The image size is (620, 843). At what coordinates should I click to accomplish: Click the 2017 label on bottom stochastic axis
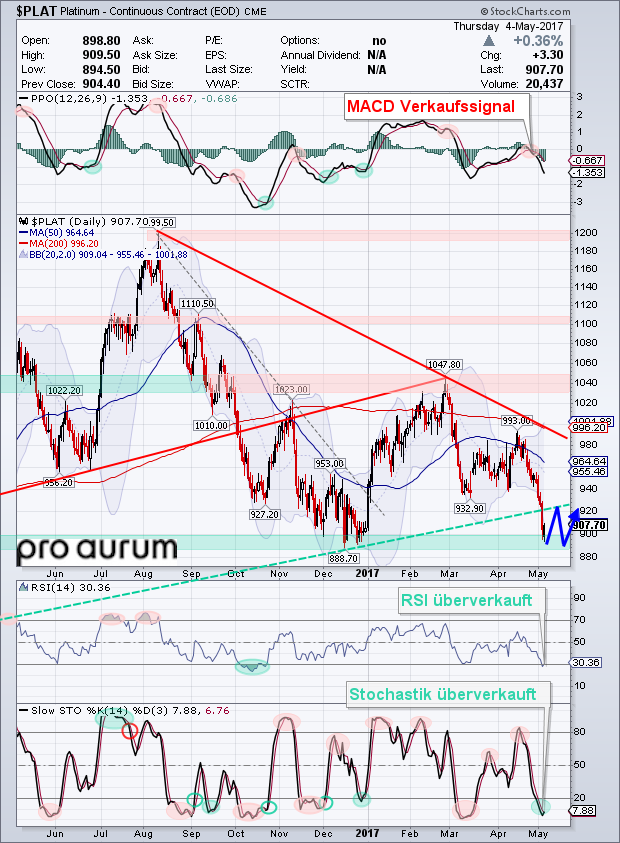367,834
